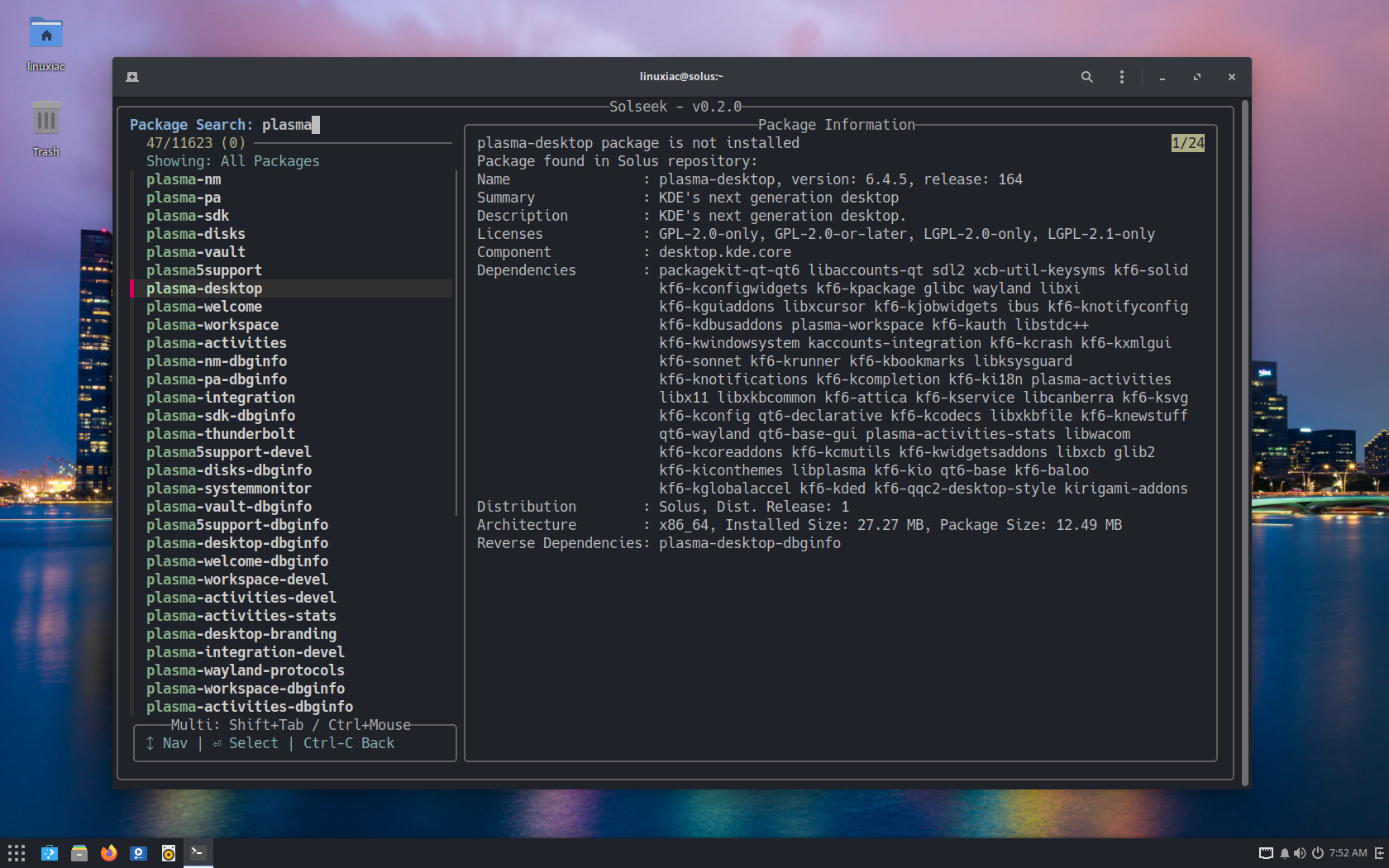Click the 7:52 AM clock

click(x=1348, y=853)
